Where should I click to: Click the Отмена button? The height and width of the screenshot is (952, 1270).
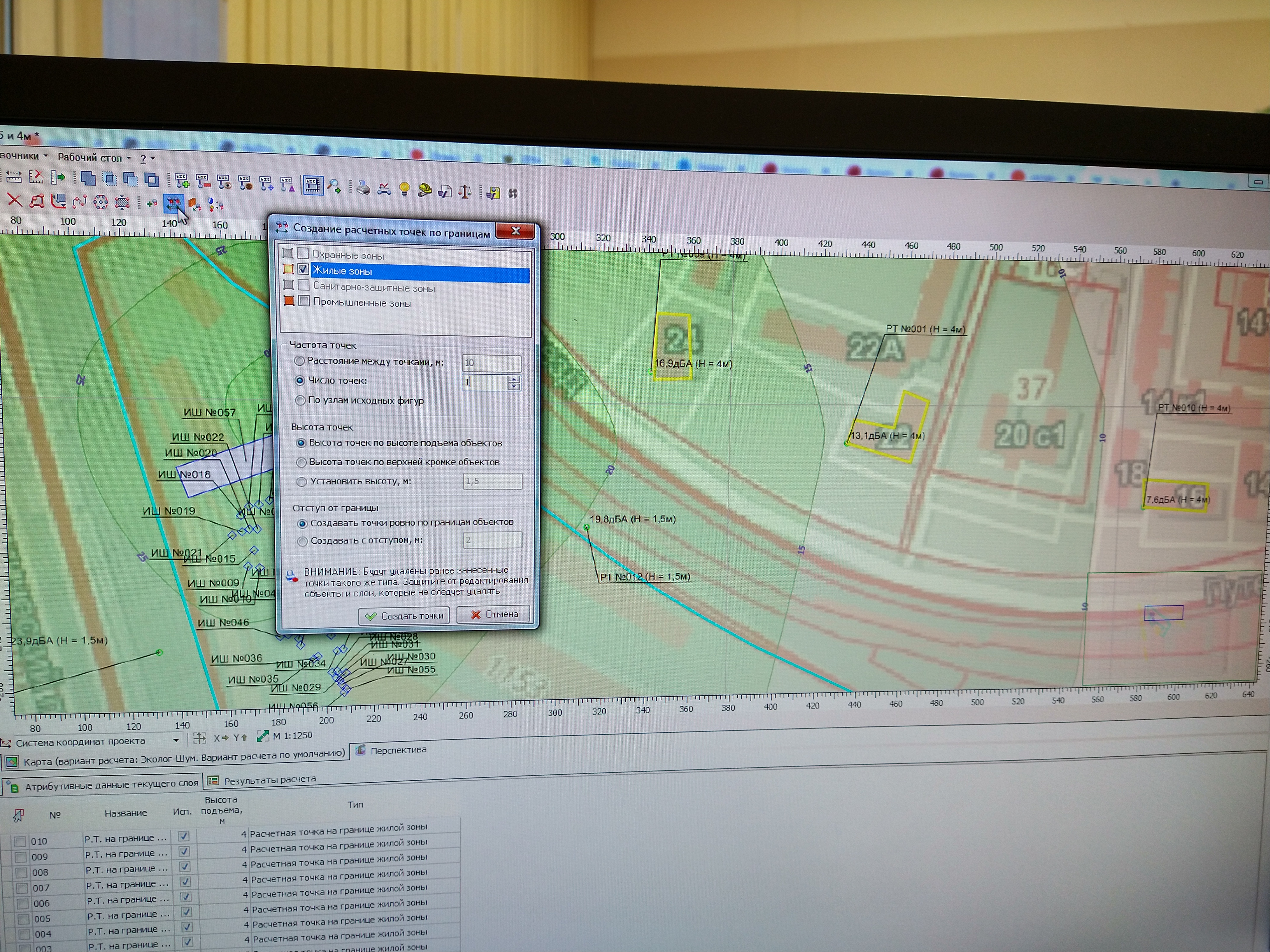pos(494,614)
